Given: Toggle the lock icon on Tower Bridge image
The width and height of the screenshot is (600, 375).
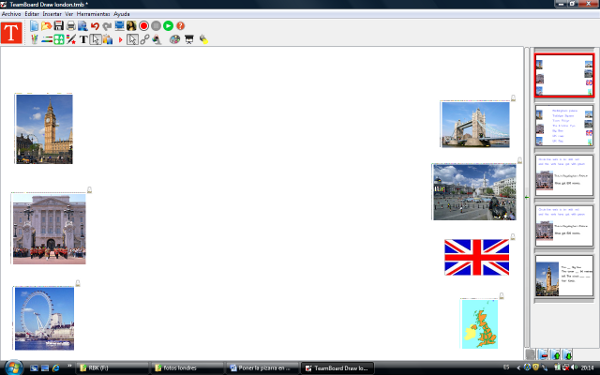Looking at the screenshot, I should [513, 98].
